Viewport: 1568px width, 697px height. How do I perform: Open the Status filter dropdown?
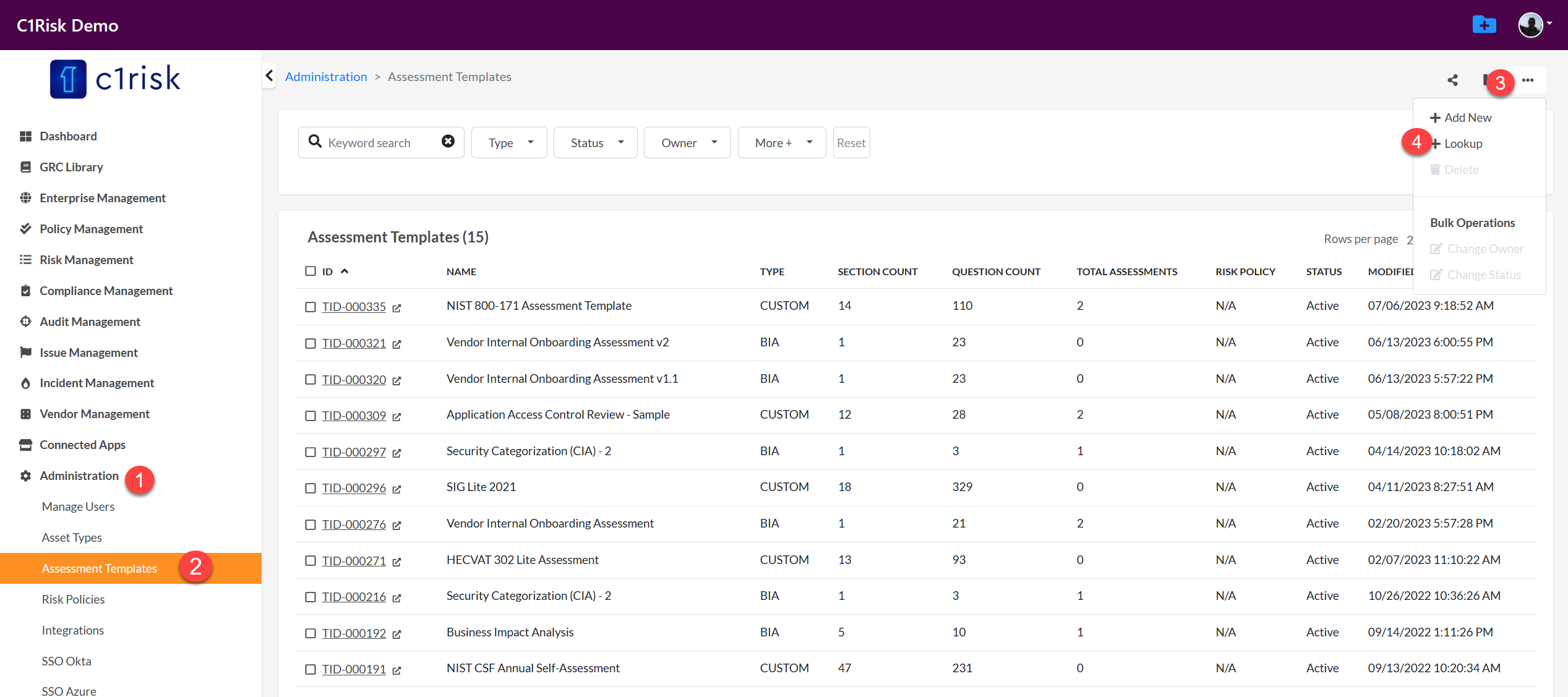click(x=595, y=143)
